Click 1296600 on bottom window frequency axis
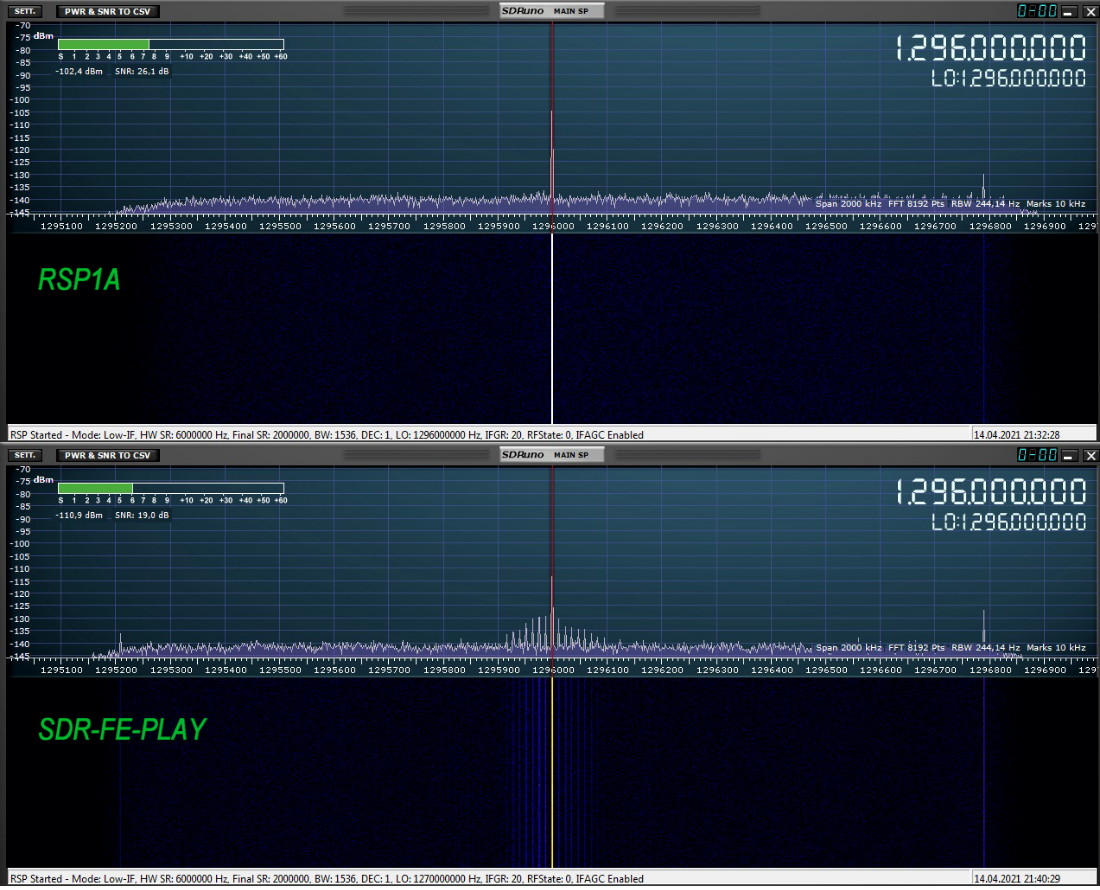1100x890 pixels. (881, 670)
